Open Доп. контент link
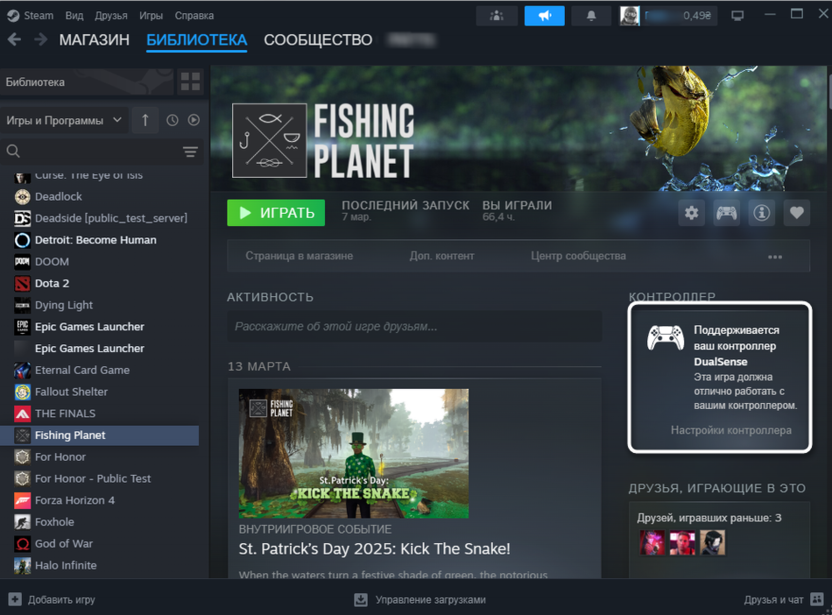Image resolution: width=832 pixels, height=615 pixels. [x=442, y=256]
